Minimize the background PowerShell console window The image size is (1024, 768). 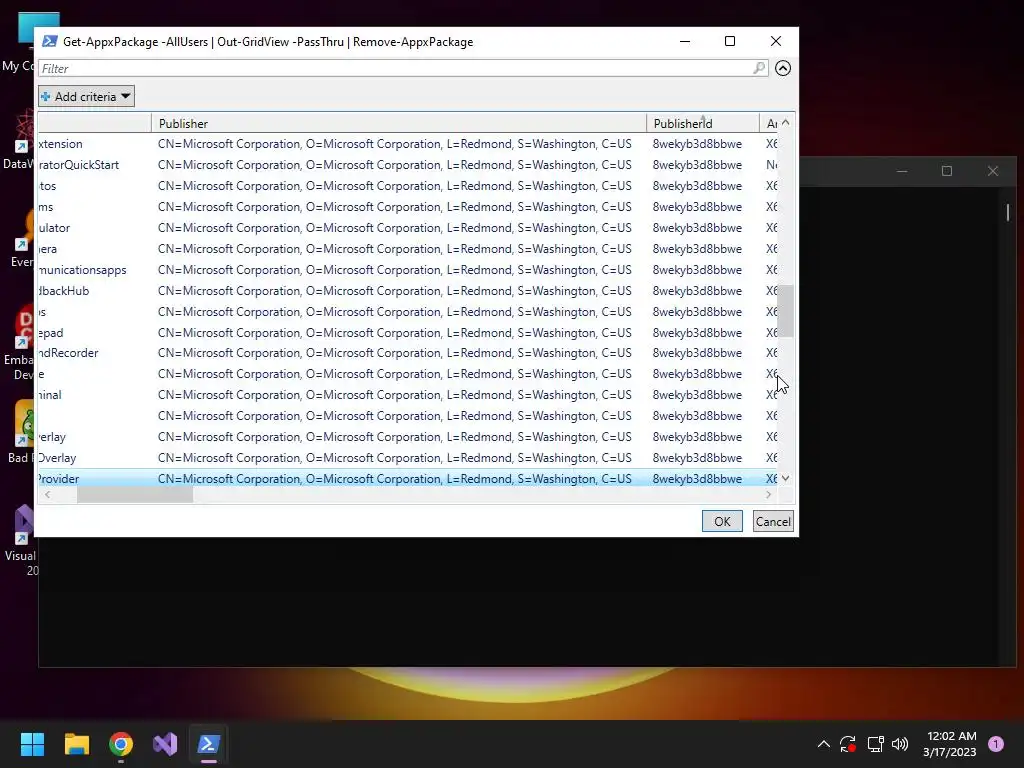click(x=902, y=171)
